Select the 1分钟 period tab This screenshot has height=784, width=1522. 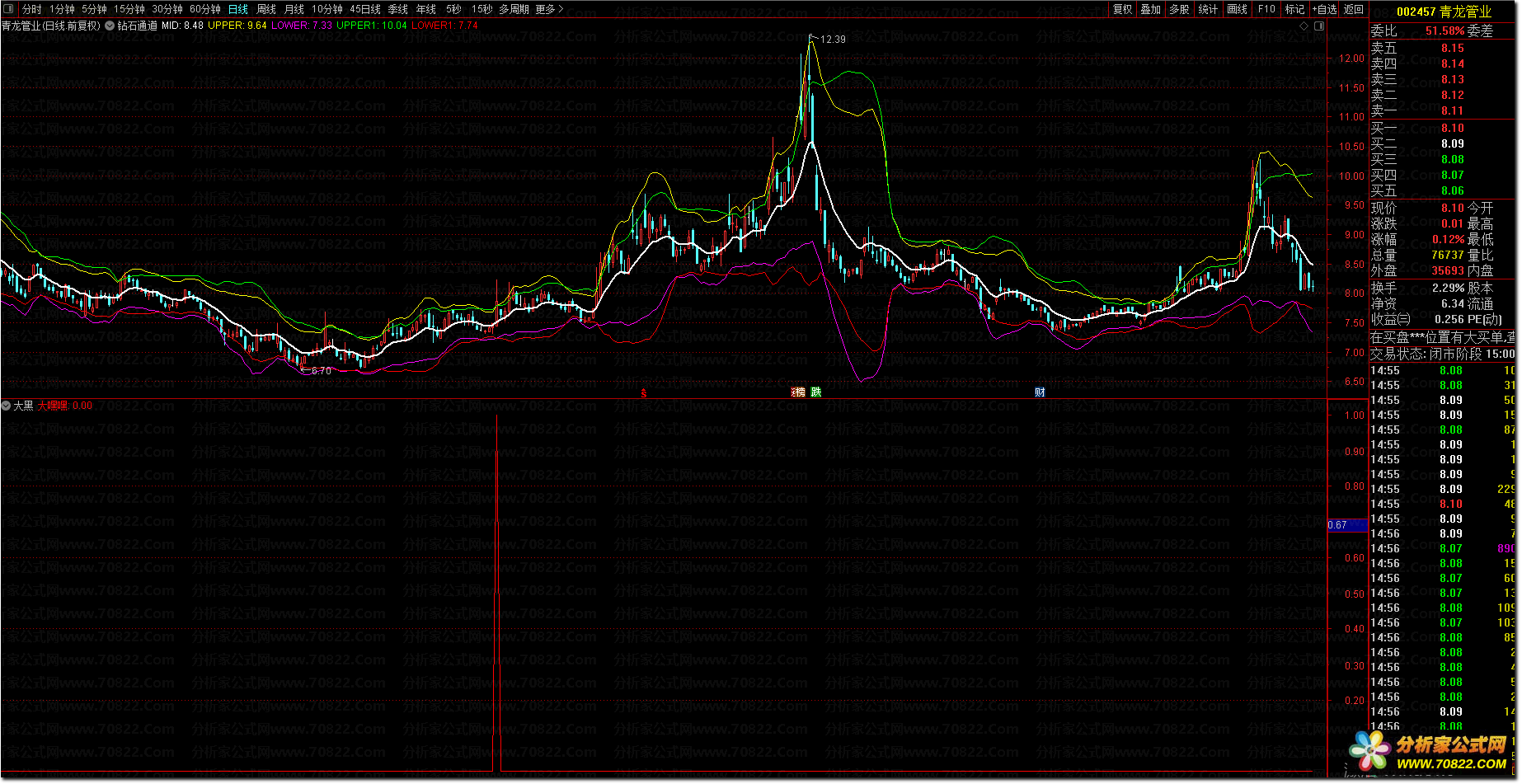click(62, 9)
